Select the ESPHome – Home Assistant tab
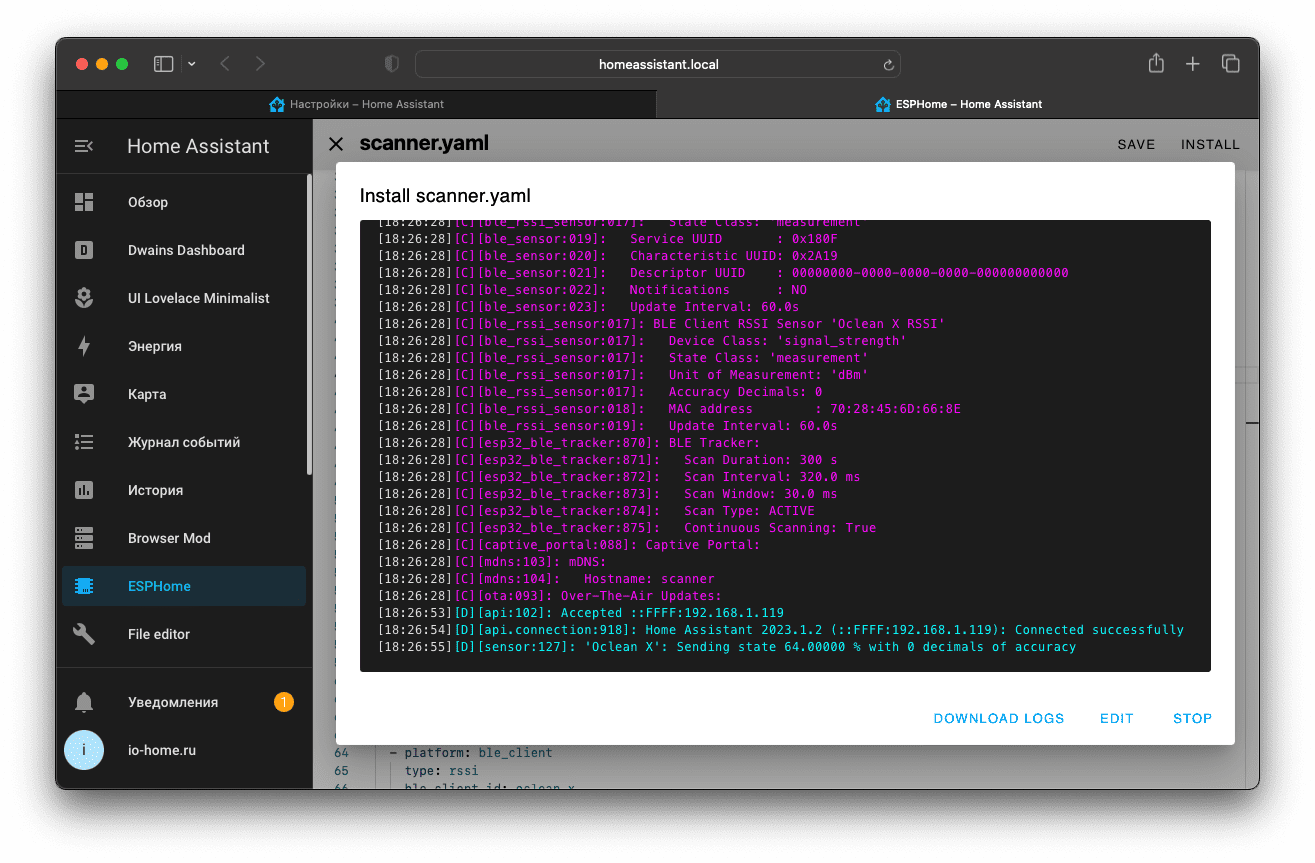The width and height of the screenshot is (1315, 863). pos(958,104)
